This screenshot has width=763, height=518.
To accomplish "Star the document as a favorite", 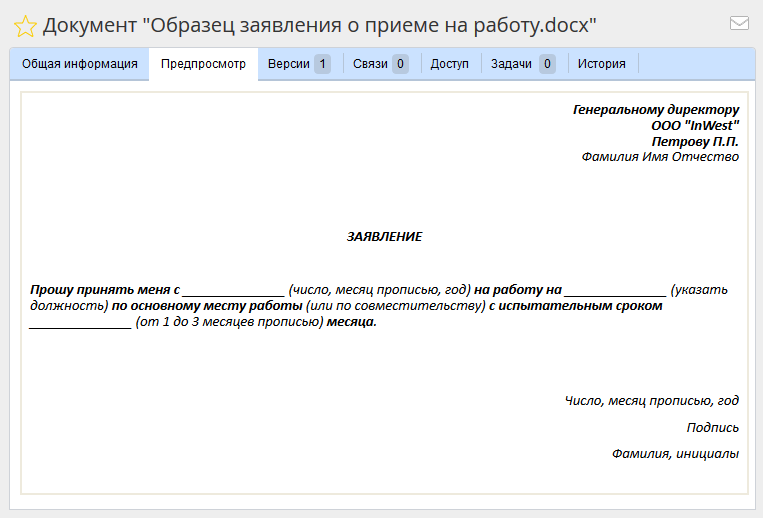I will click(25, 25).
